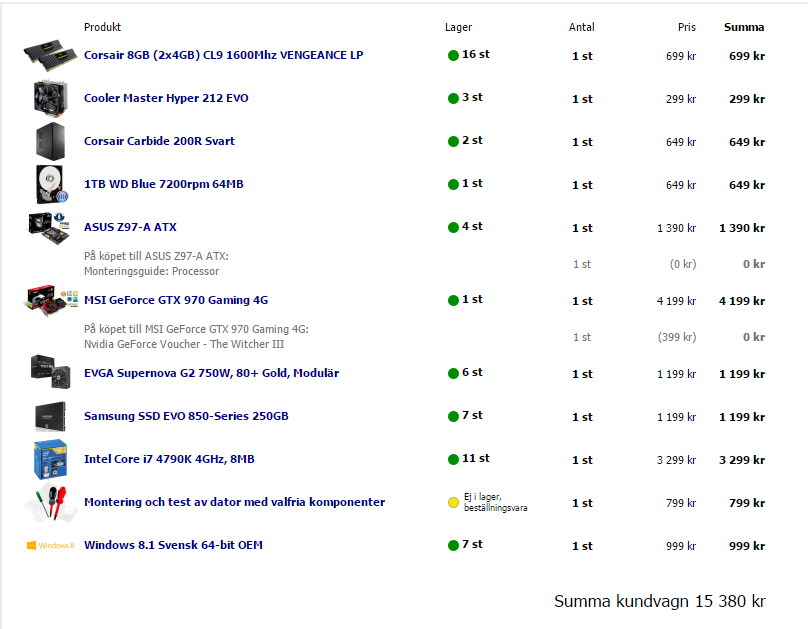Image resolution: width=808 pixels, height=629 pixels.
Task: Click the yellow out-of-stock dot for Montering
Action: (453, 502)
